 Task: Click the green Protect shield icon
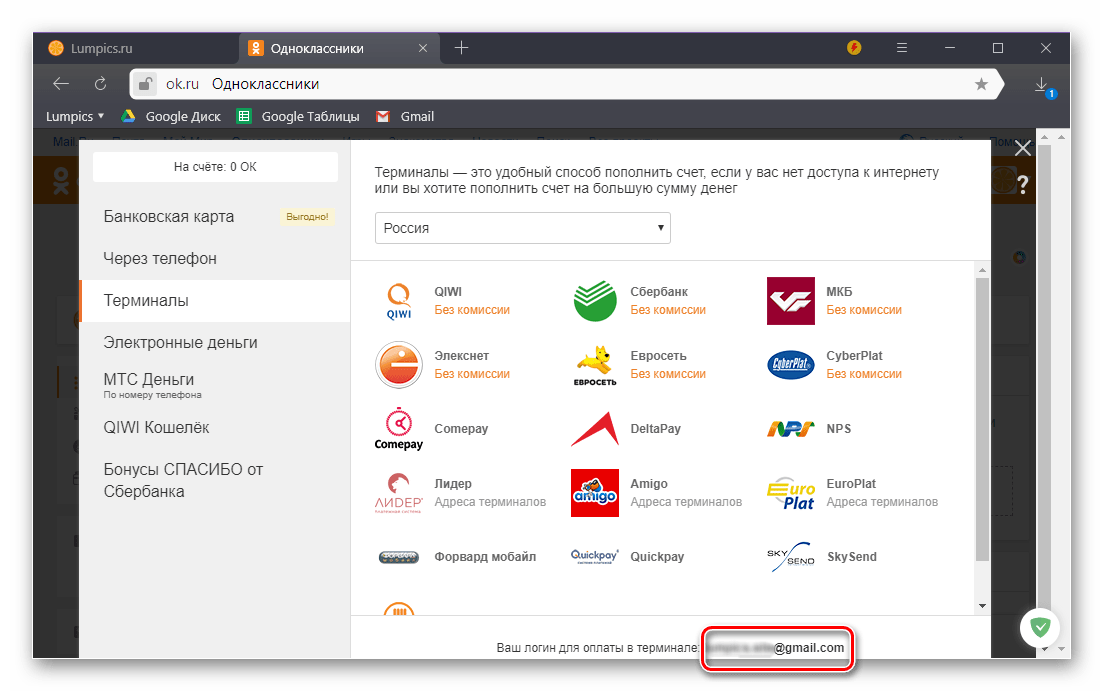click(1040, 627)
